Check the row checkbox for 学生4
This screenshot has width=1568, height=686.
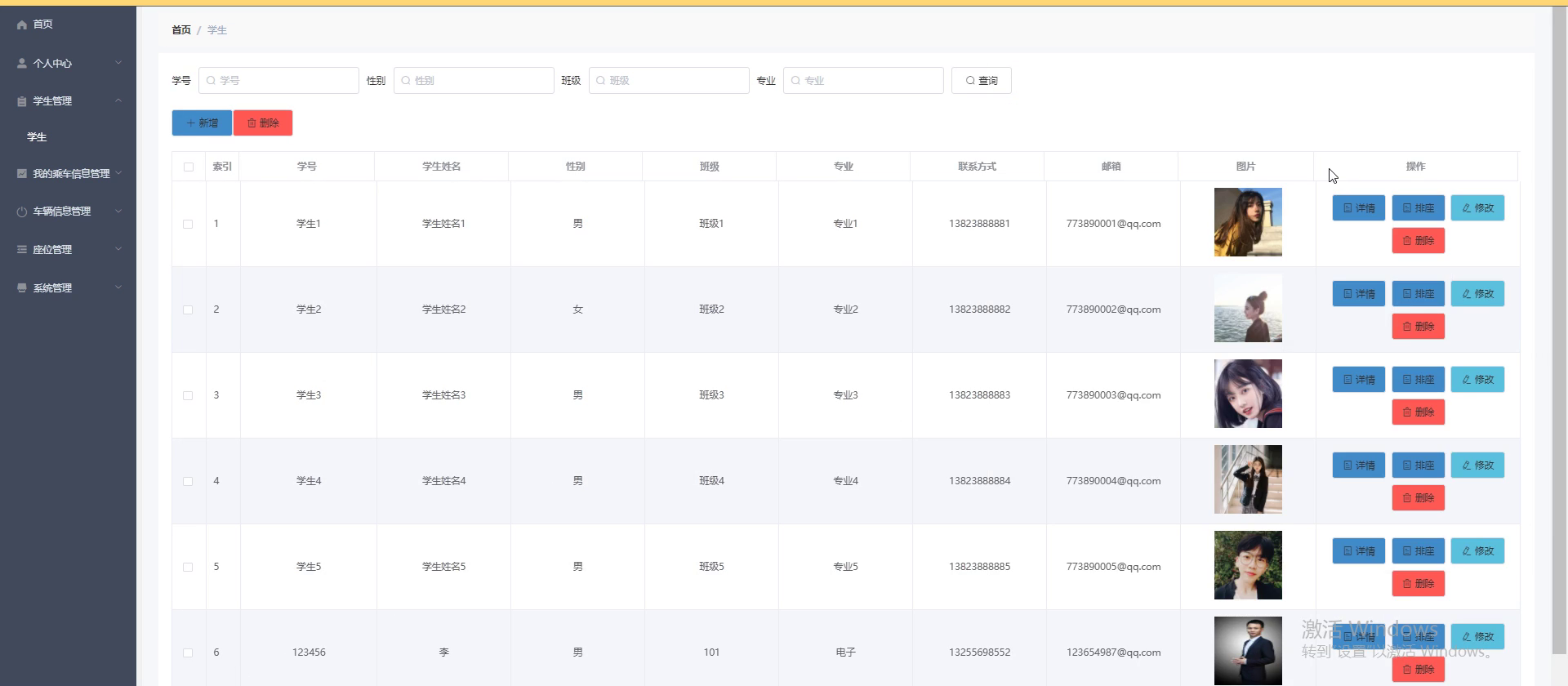tap(188, 481)
